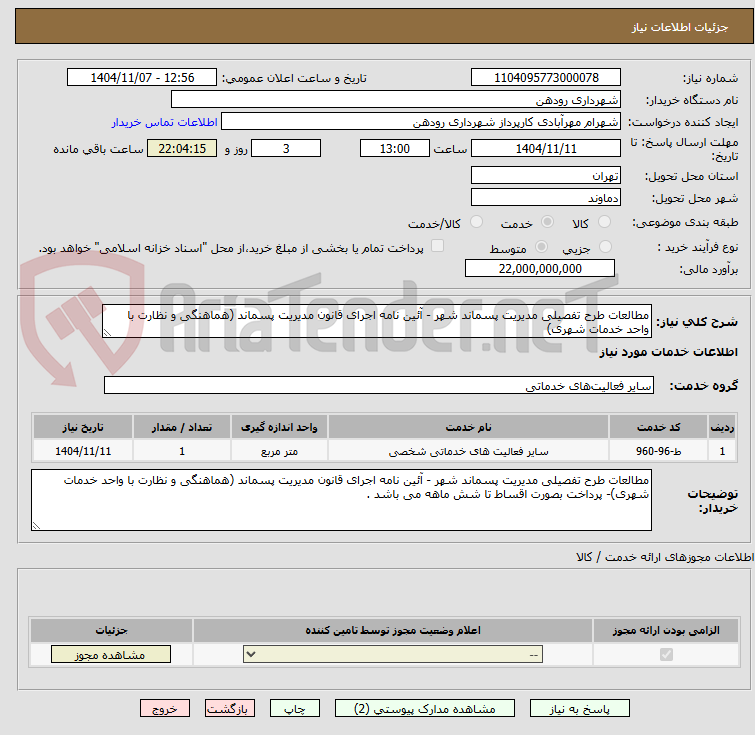Click the need date cell 1404/11/11

[83, 451]
